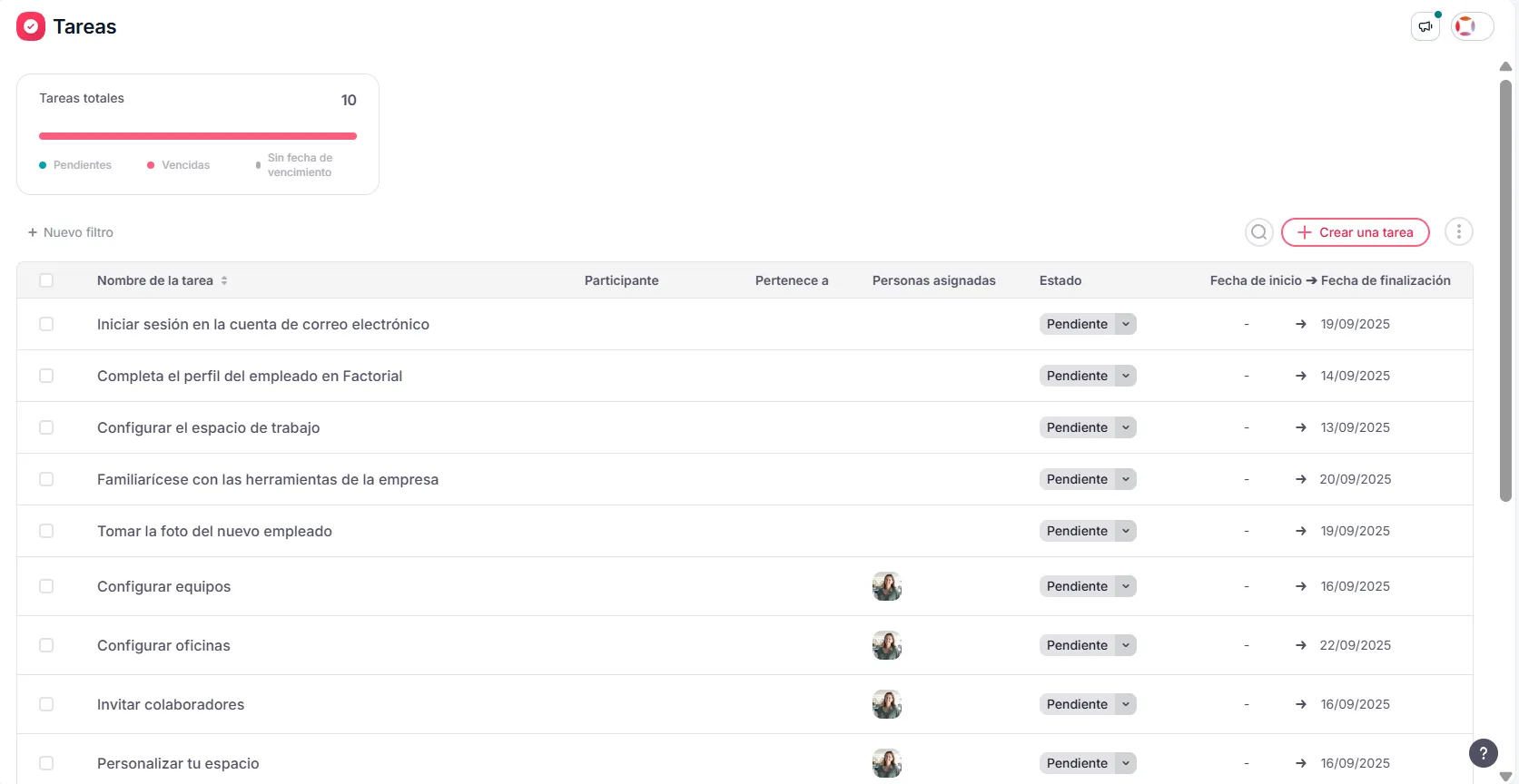Open the three-dot more options menu

[1458, 232]
